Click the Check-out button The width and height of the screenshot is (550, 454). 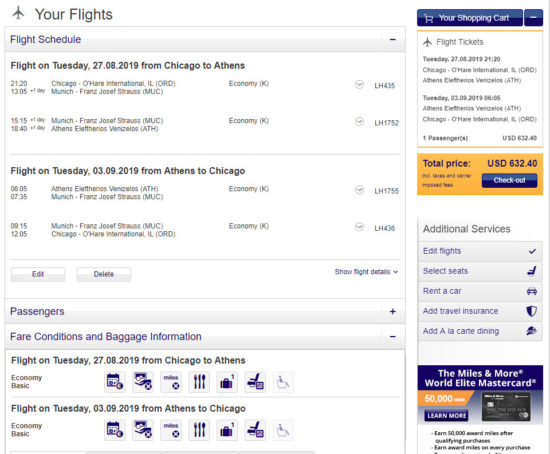pos(509,180)
